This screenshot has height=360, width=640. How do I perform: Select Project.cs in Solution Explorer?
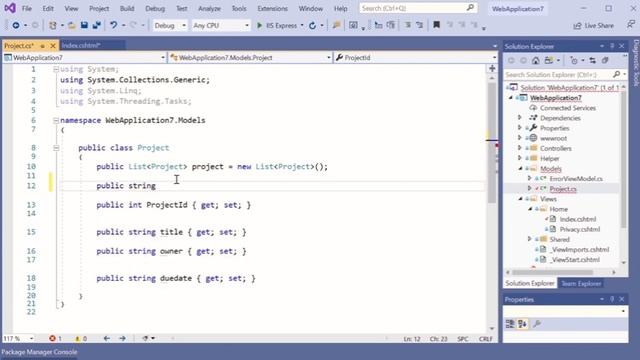[x=562, y=189]
